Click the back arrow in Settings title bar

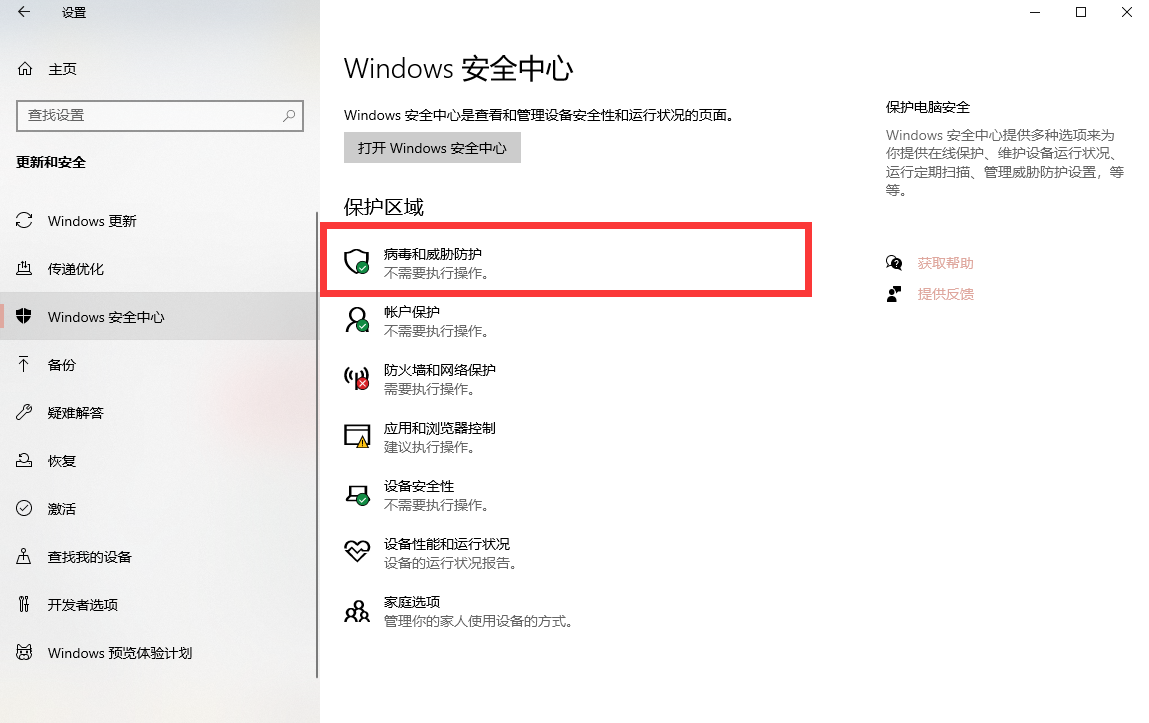pos(24,12)
